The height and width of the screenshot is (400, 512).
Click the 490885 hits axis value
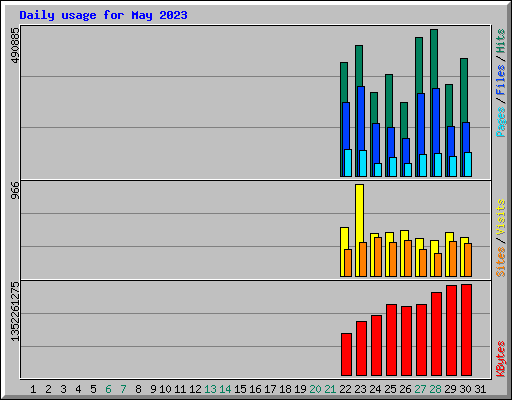pos(15,45)
